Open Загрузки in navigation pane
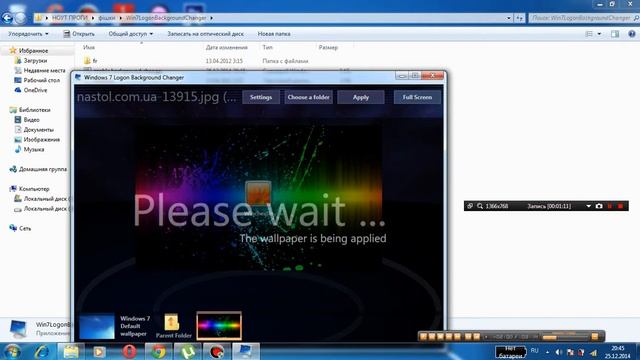The height and width of the screenshot is (360, 640). point(35,60)
